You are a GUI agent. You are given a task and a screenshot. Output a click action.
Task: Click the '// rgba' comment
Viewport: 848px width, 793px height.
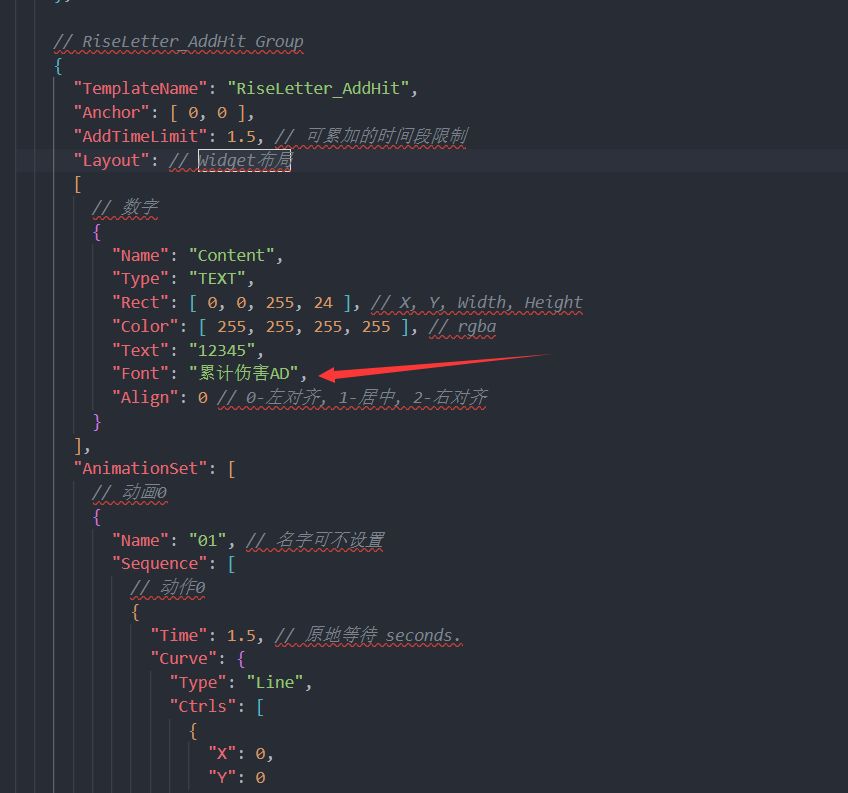462,327
